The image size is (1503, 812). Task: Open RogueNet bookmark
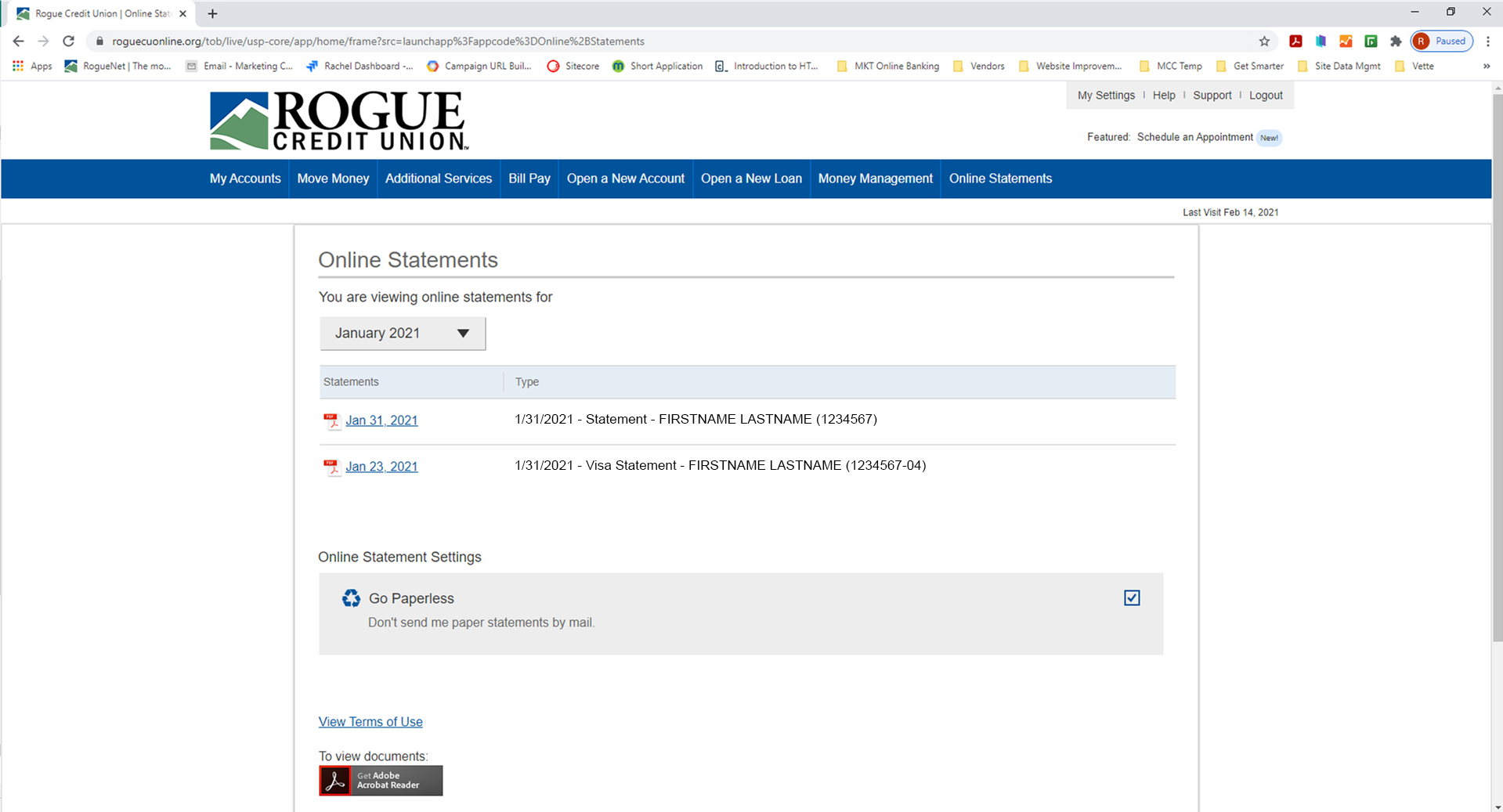(117, 67)
